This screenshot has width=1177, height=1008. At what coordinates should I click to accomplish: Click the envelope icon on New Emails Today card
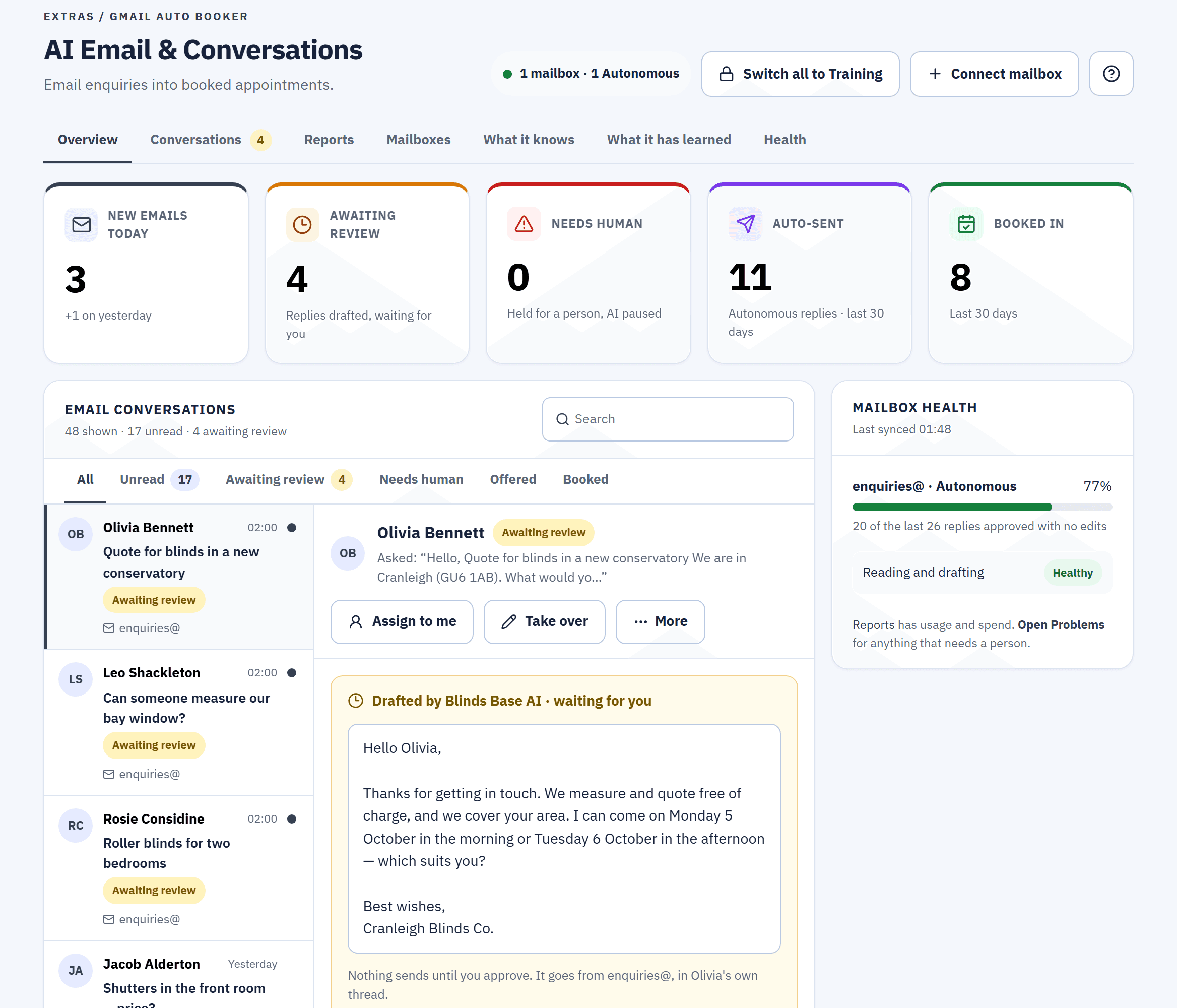pyautogui.click(x=81, y=224)
